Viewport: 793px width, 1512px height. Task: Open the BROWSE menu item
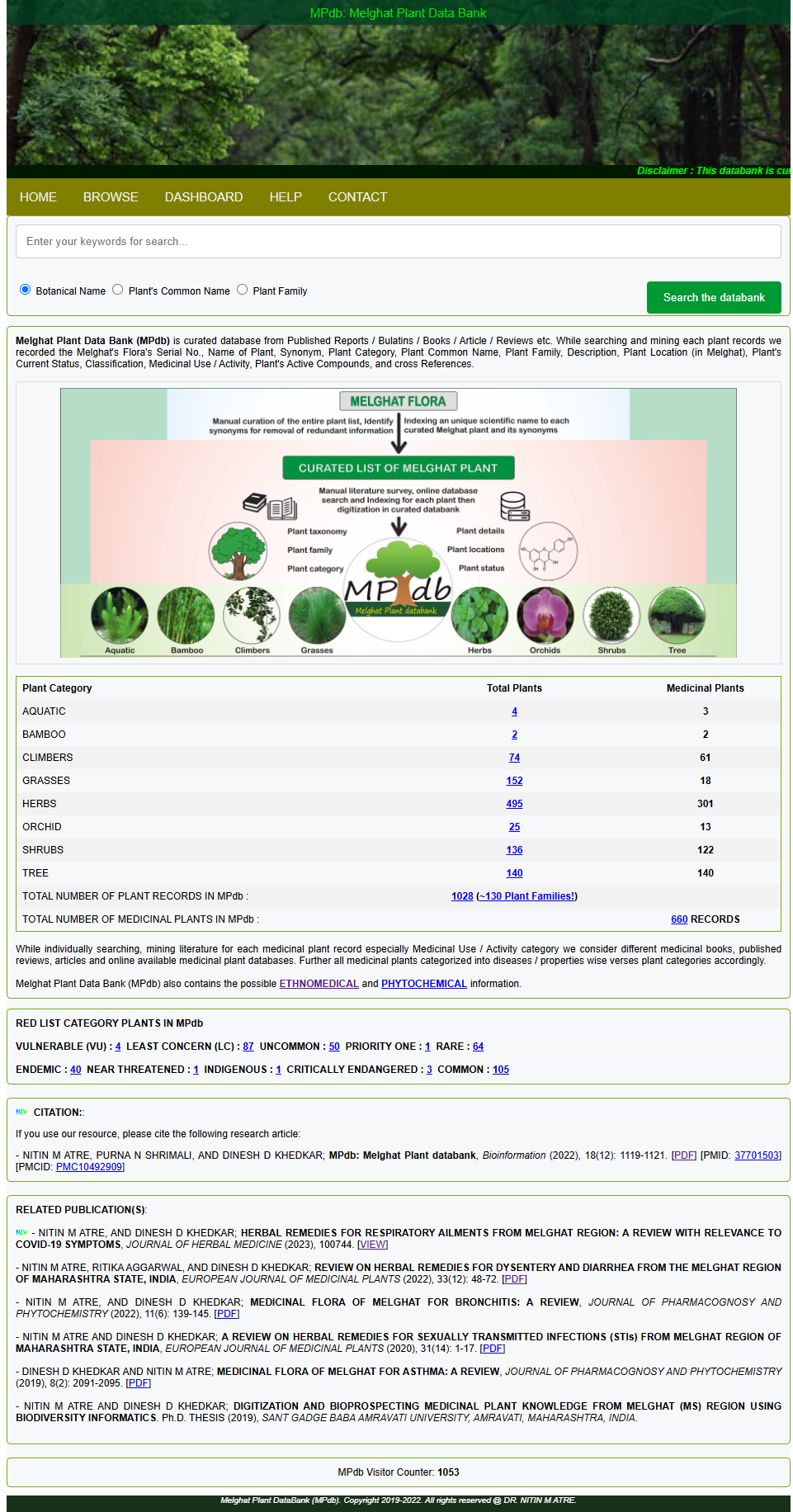111,197
